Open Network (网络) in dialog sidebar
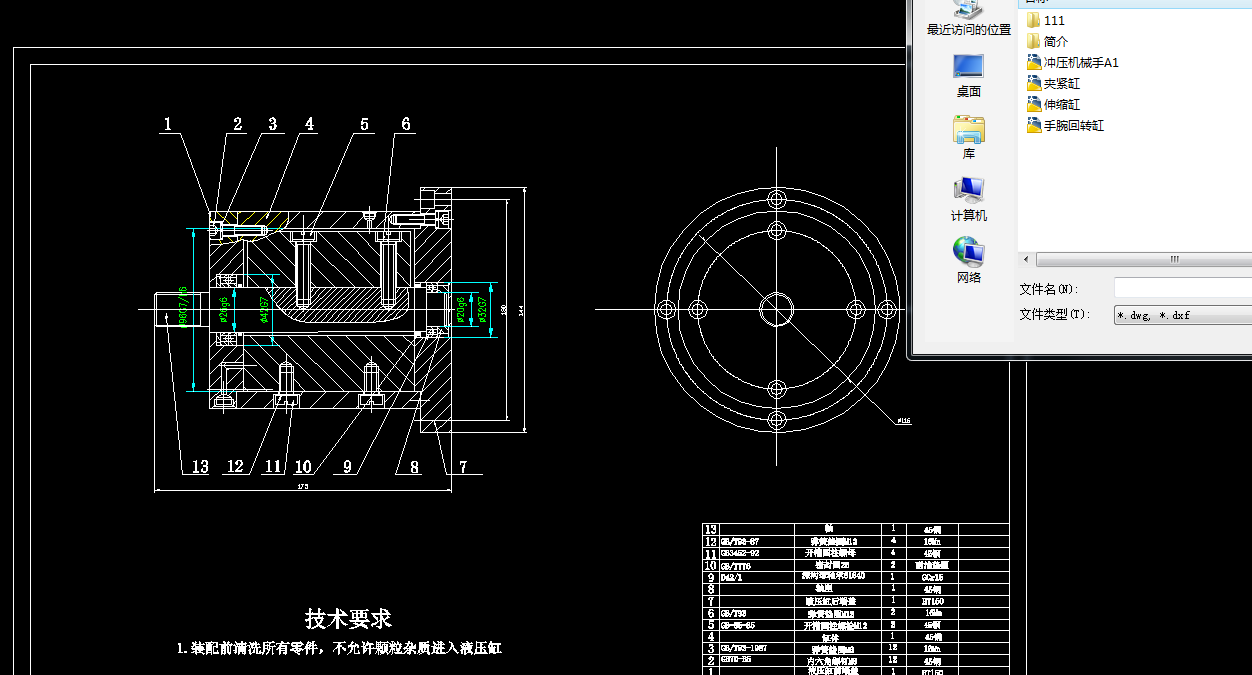Screen dimensions: 1252x675 point(968,262)
